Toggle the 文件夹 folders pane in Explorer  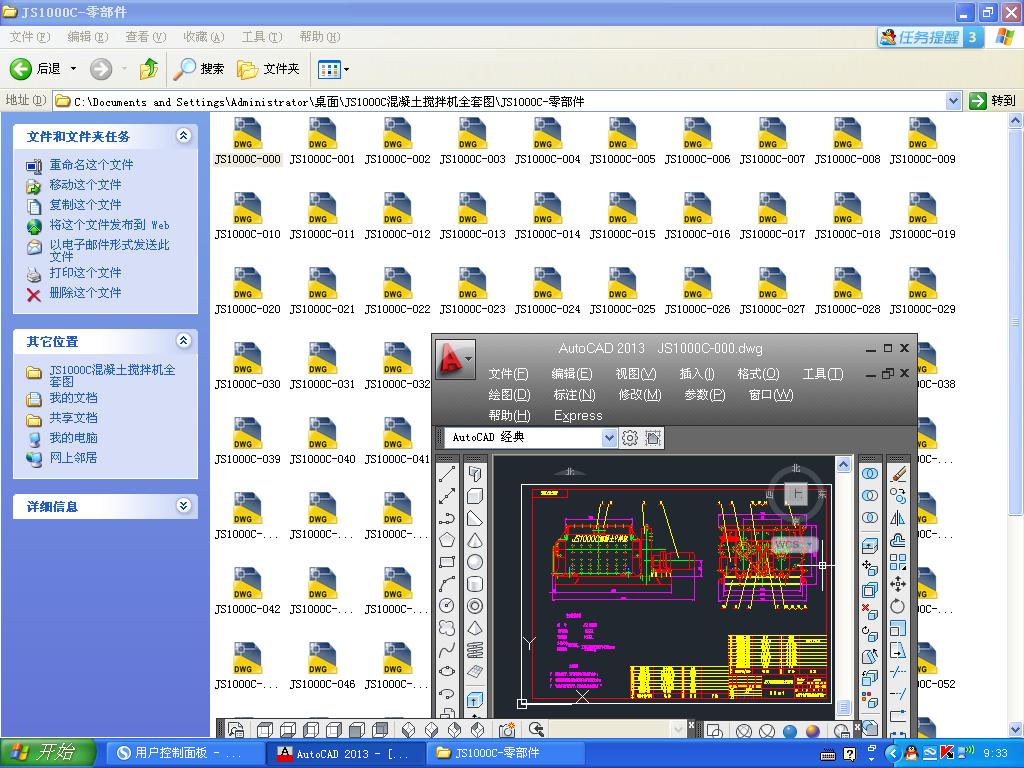point(268,69)
